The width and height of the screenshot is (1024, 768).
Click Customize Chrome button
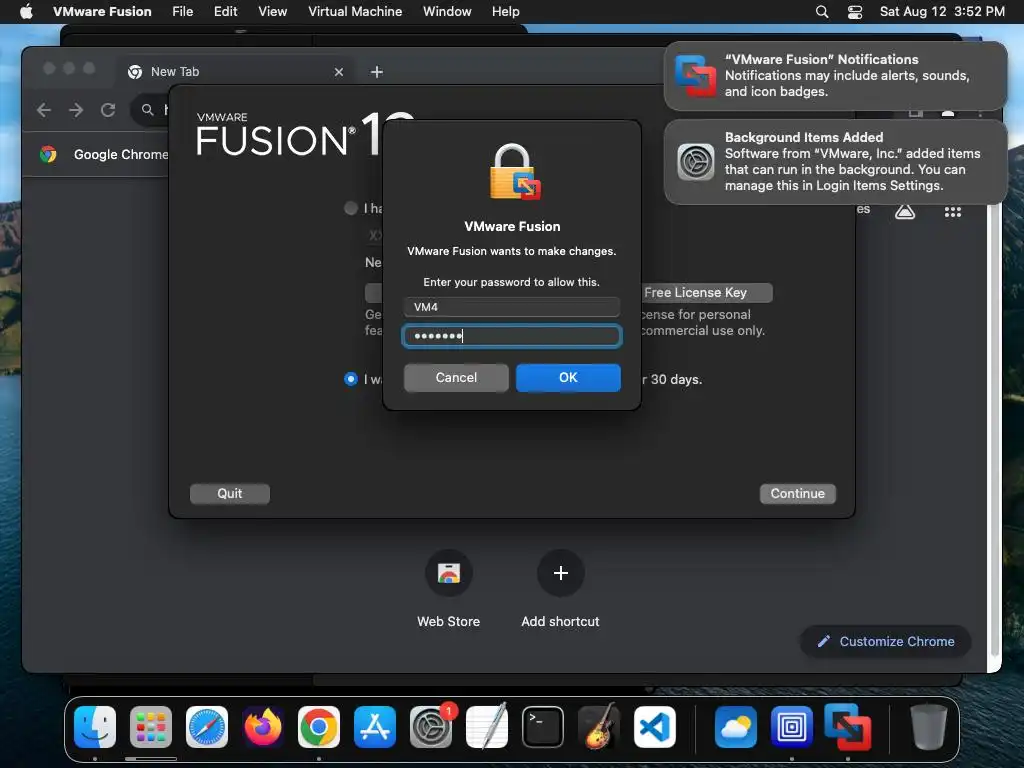pyautogui.click(x=886, y=641)
